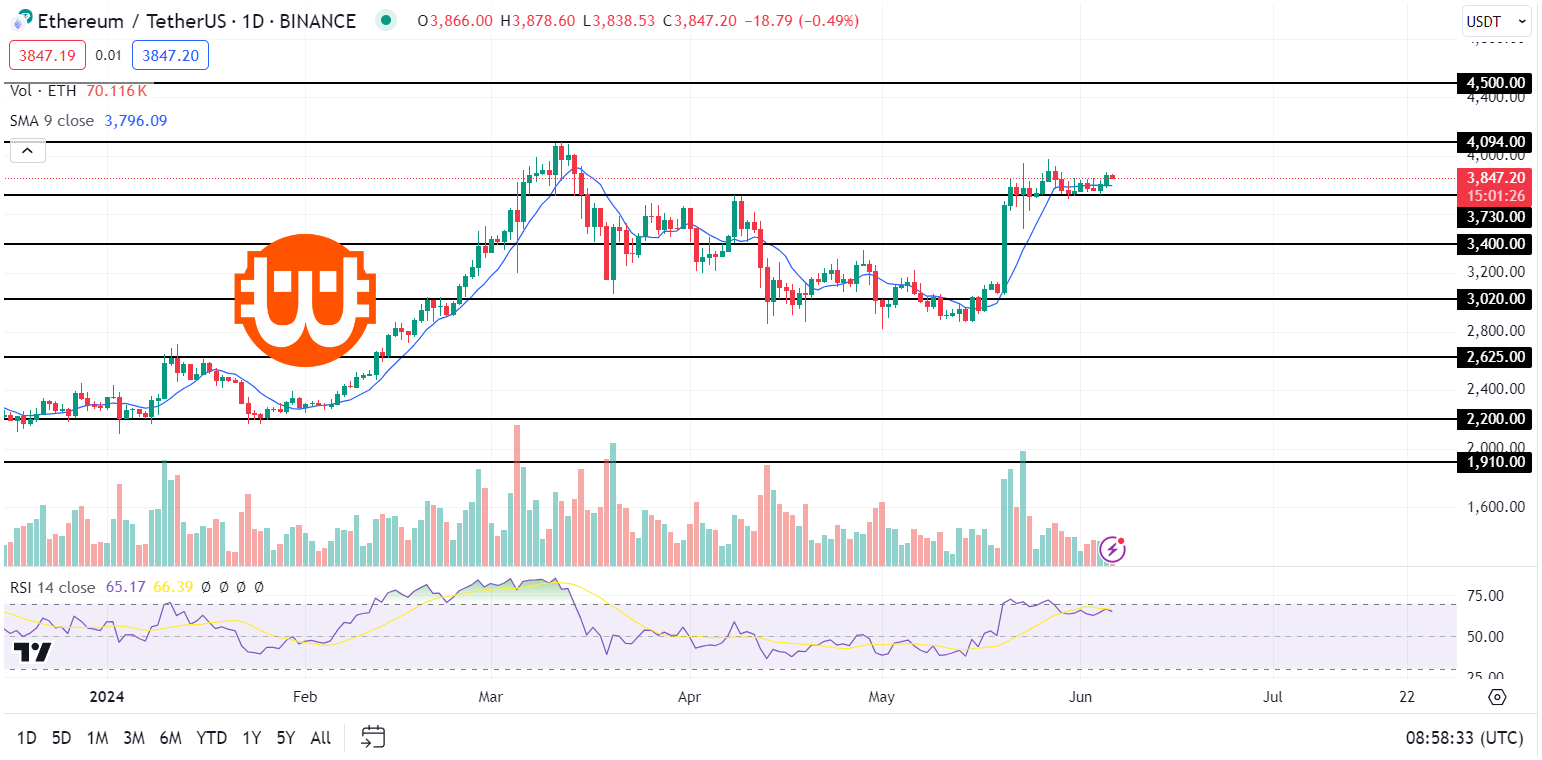1542x760 pixels.
Task: Click the 3,020.00 horizontal line price label
Action: (1494, 299)
